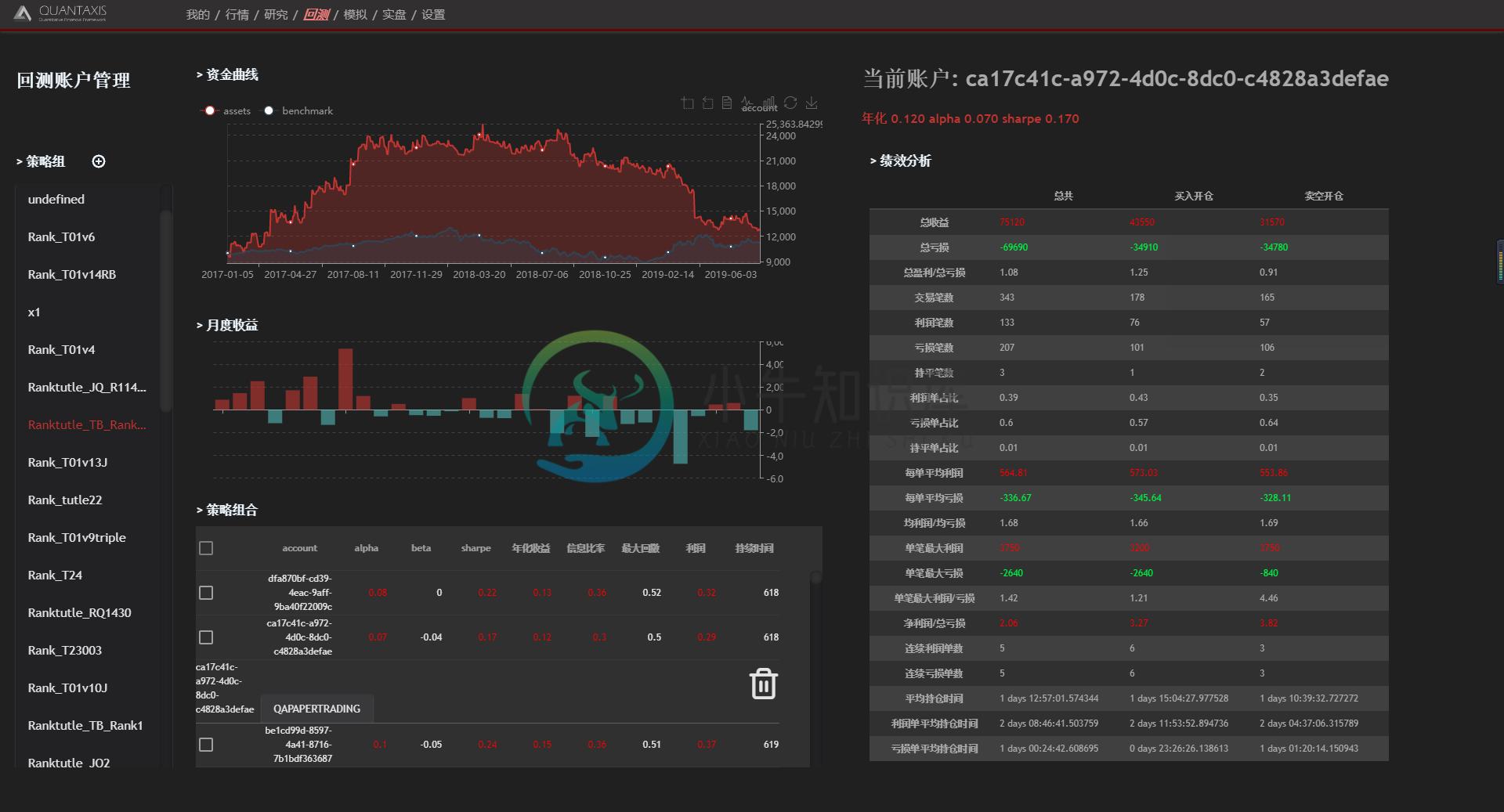Select strategy Rank_T01v9triple
The height and width of the screenshot is (812, 1504).
point(77,538)
